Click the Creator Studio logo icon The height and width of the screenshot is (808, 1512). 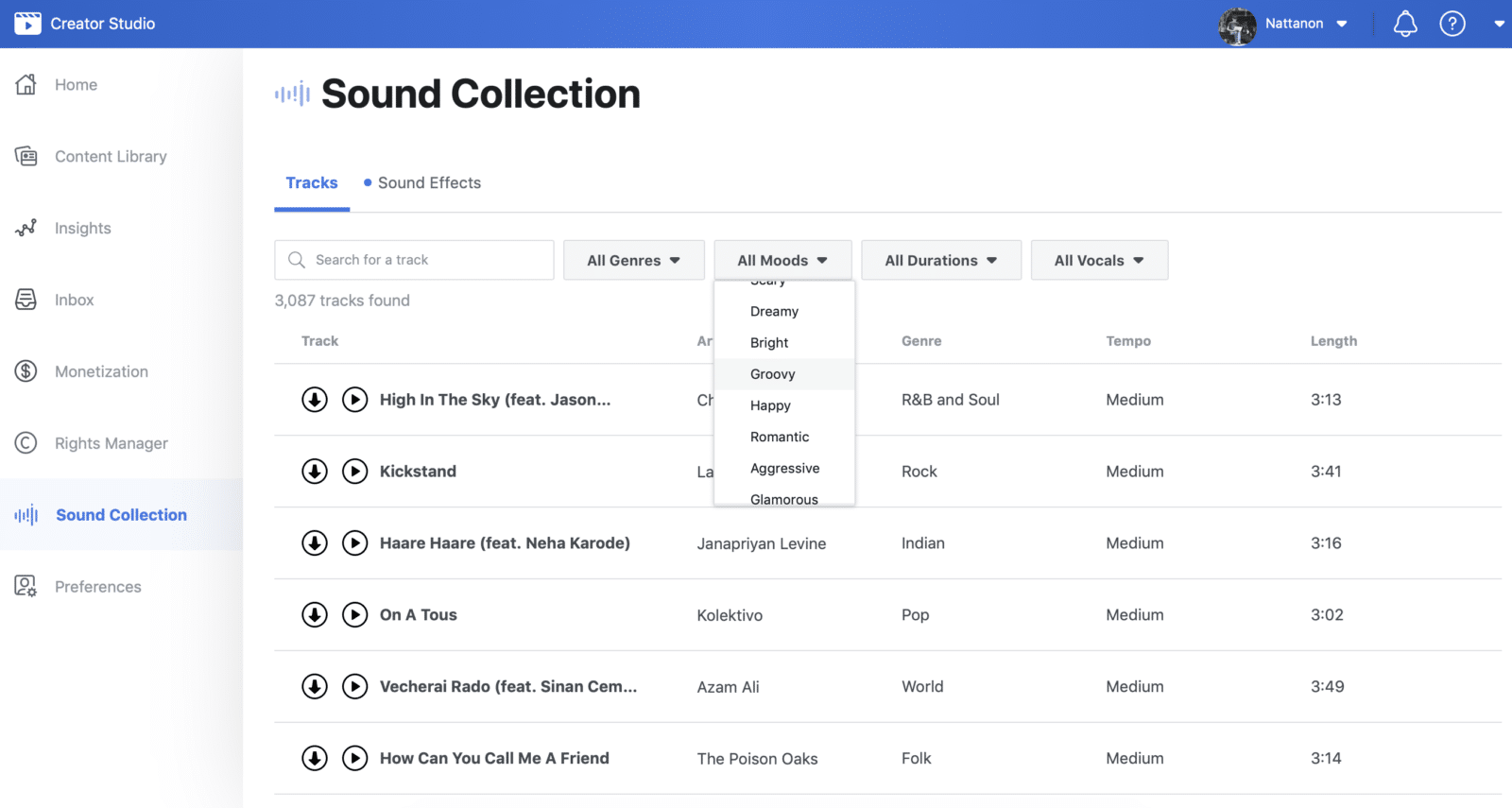click(27, 24)
